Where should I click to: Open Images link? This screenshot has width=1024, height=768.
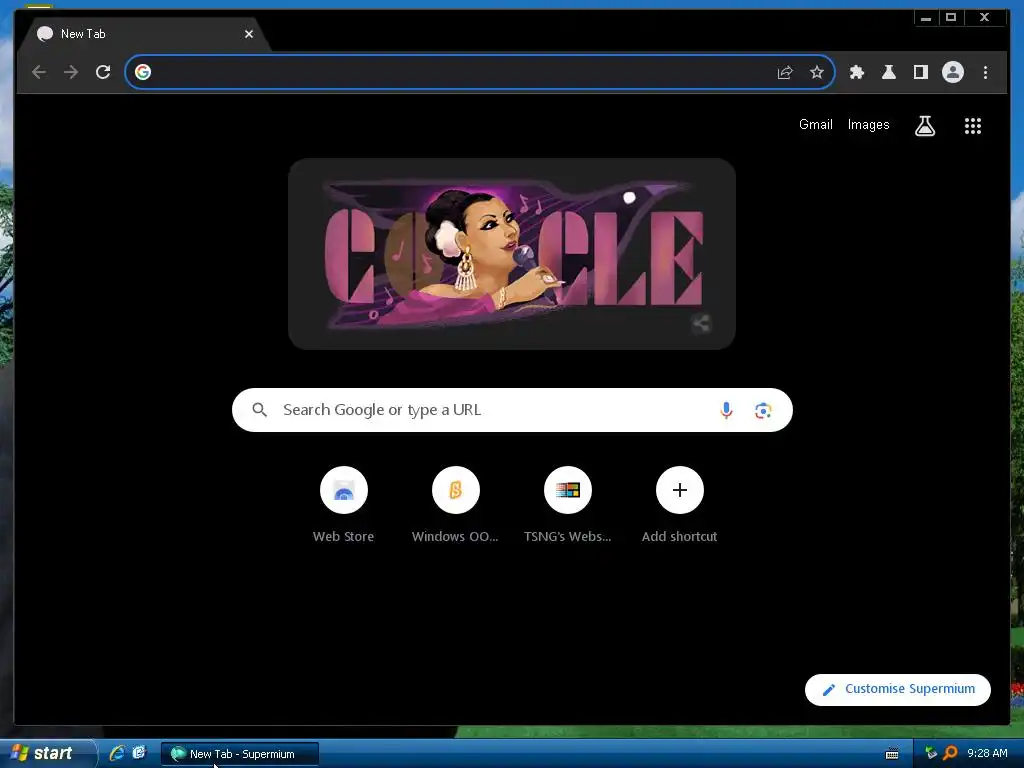pyautogui.click(x=868, y=124)
